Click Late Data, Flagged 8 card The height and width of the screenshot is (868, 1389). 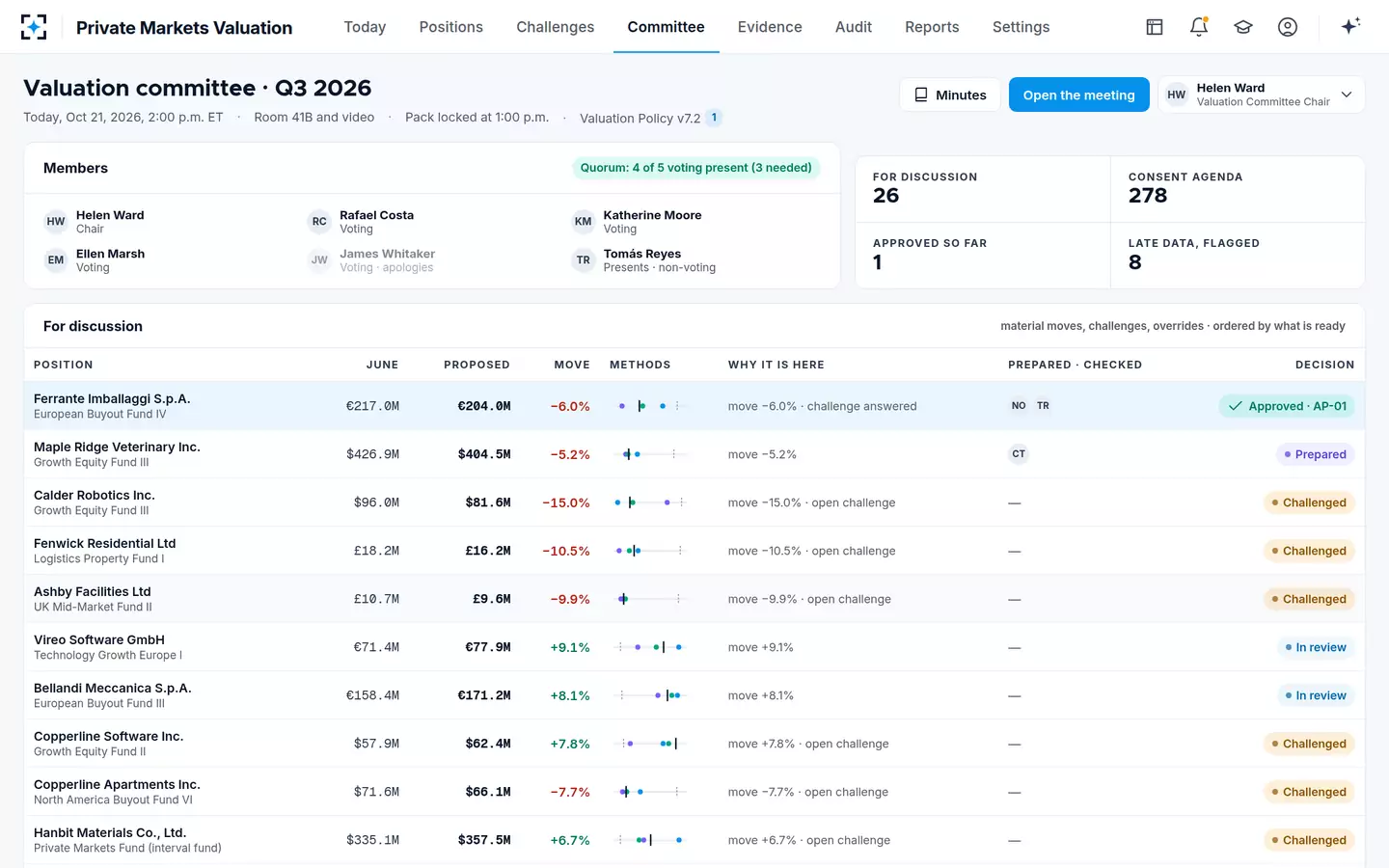coord(1238,256)
